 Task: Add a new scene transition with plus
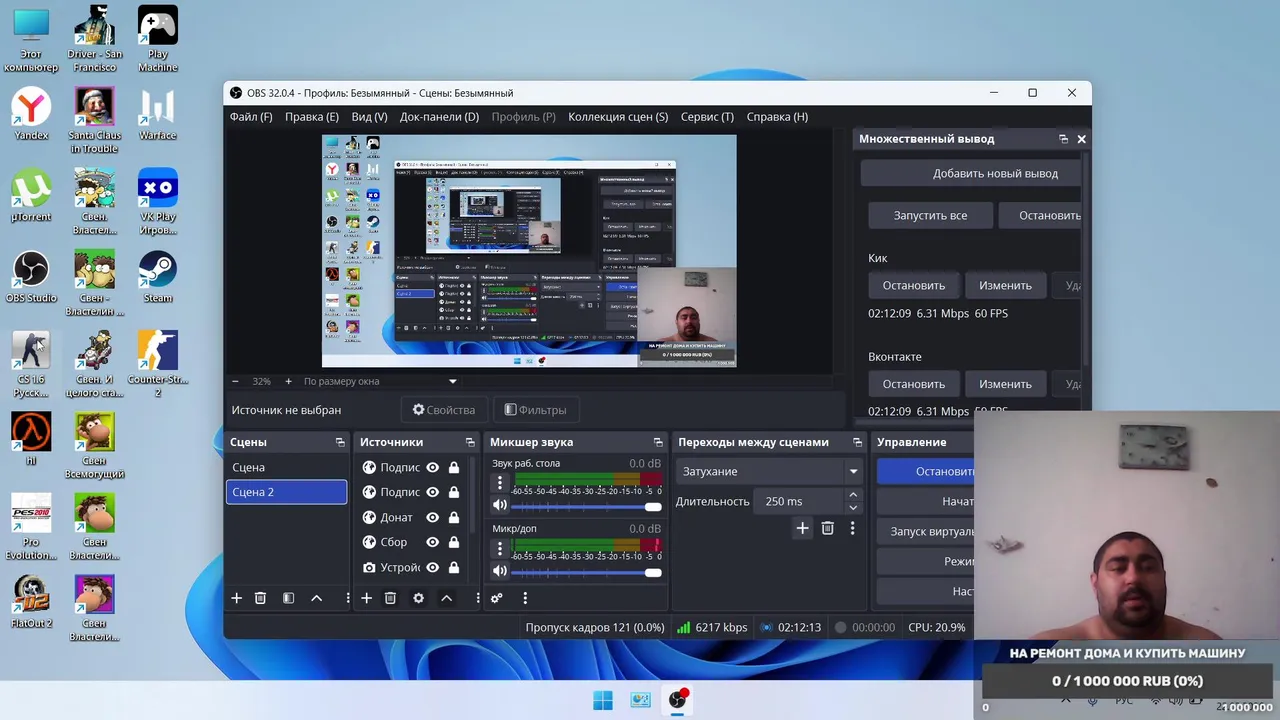pos(802,528)
